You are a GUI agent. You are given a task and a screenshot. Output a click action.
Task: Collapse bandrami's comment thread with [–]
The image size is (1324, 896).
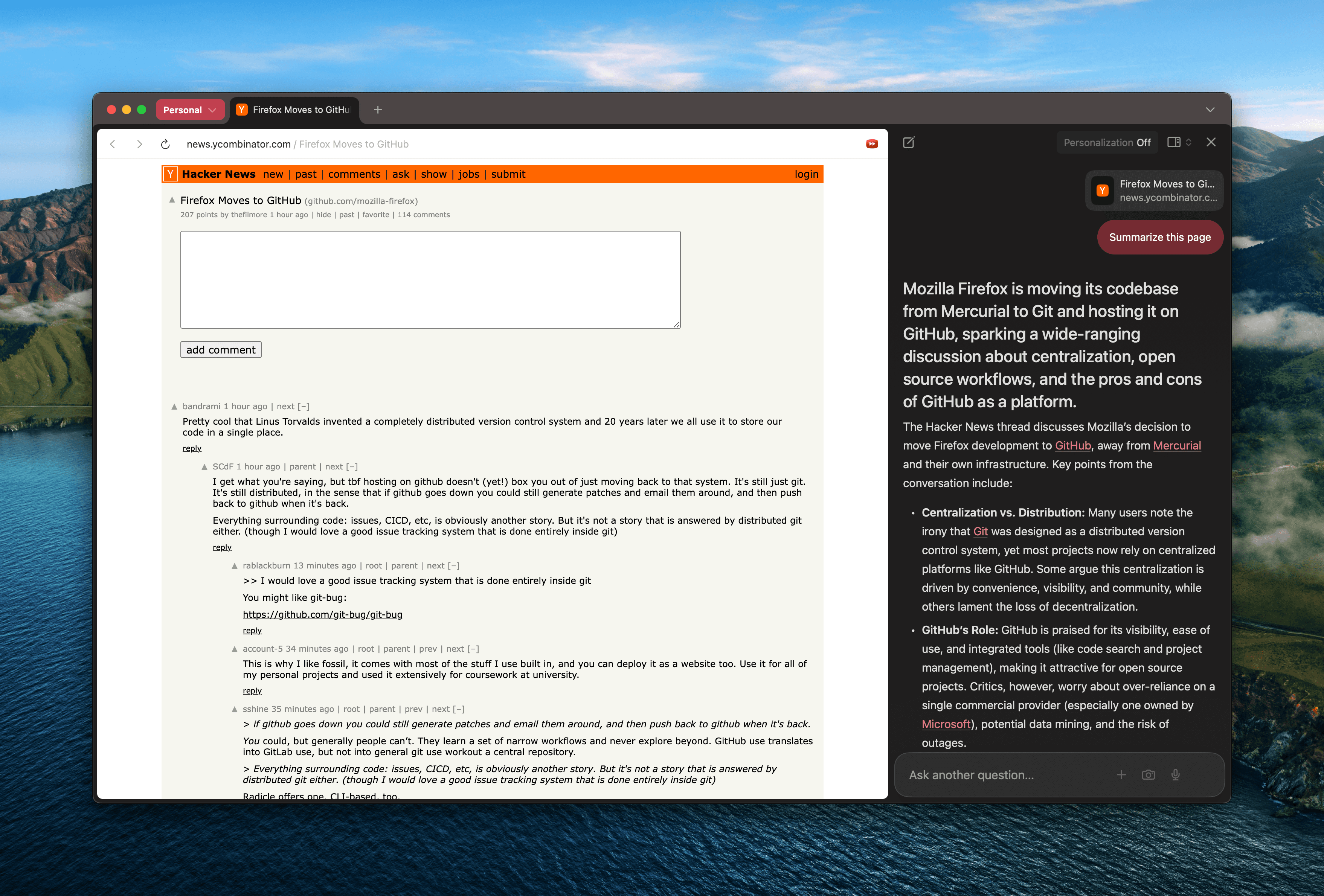(x=304, y=406)
